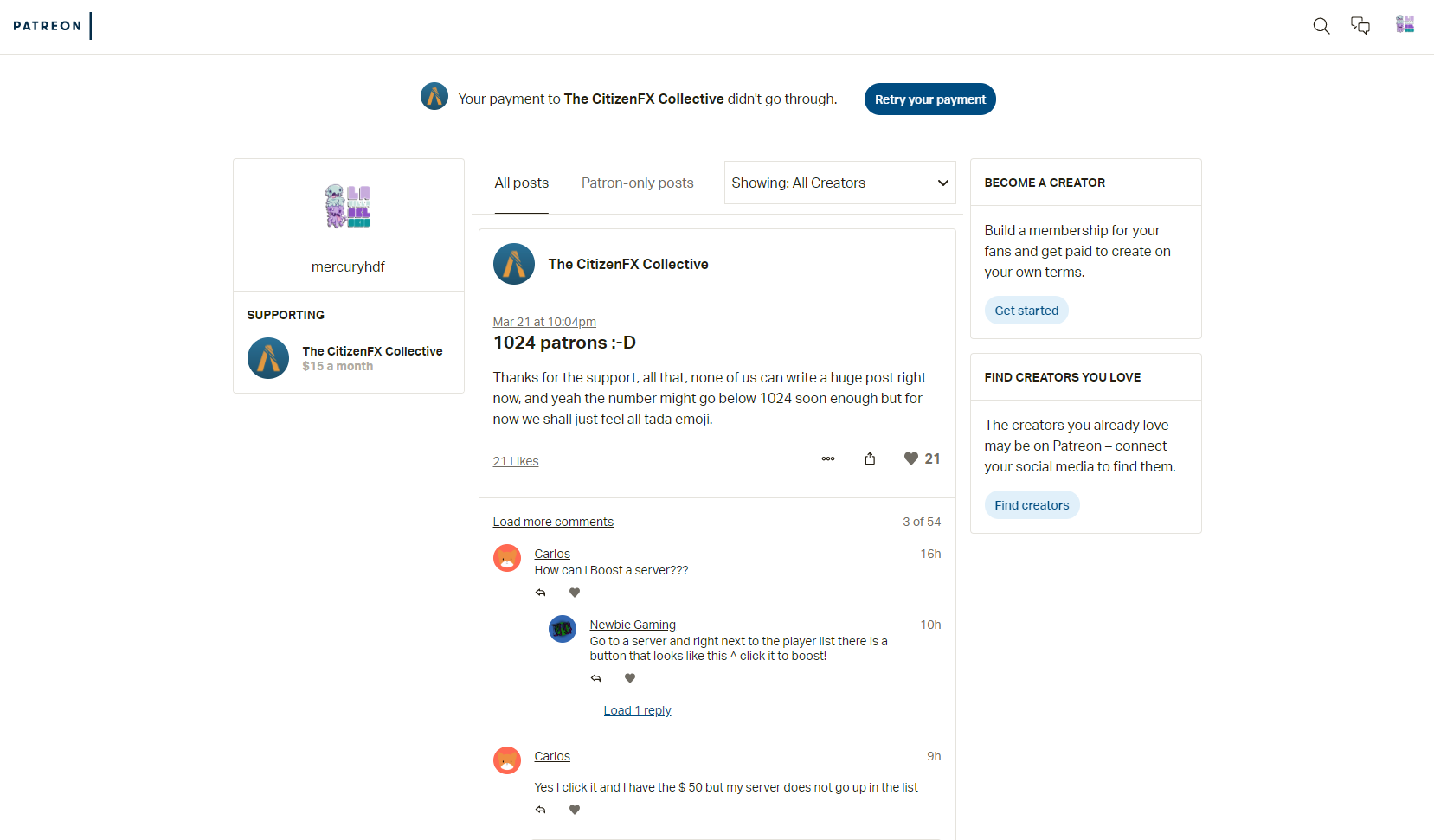1434x840 pixels.
Task: Click the mercuryhdf username
Action: click(x=348, y=266)
